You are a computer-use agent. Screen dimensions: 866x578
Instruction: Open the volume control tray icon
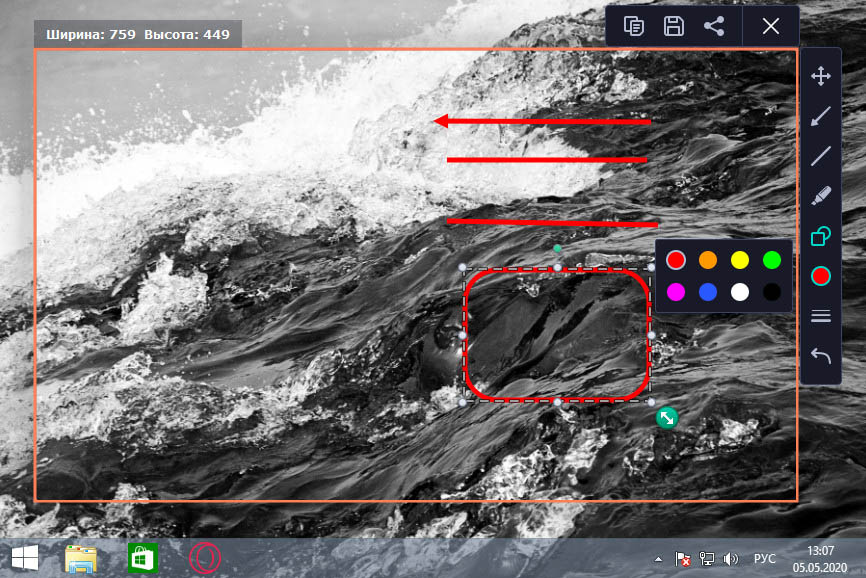pyautogui.click(x=730, y=559)
